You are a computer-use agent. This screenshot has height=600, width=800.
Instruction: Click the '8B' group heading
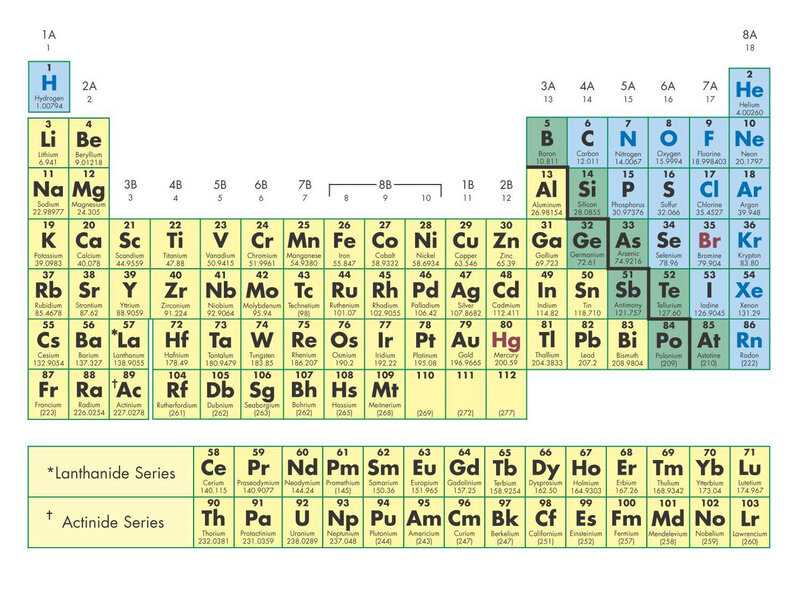point(385,184)
